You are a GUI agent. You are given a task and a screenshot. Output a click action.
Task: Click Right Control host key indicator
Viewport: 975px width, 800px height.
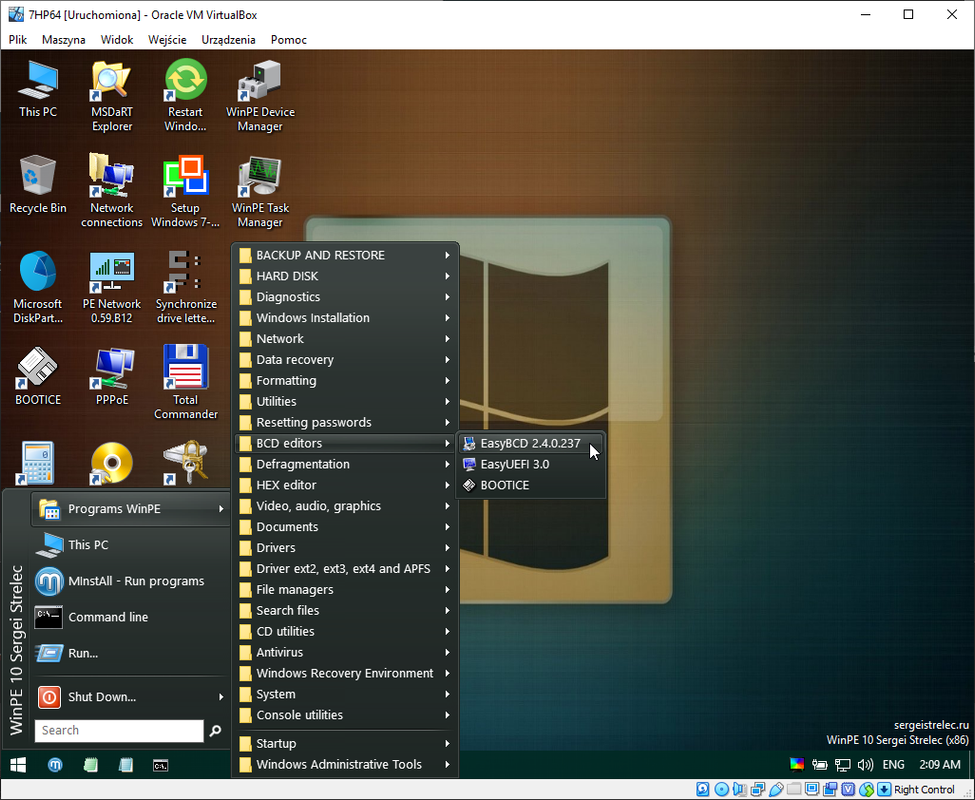(x=924, y=789)
